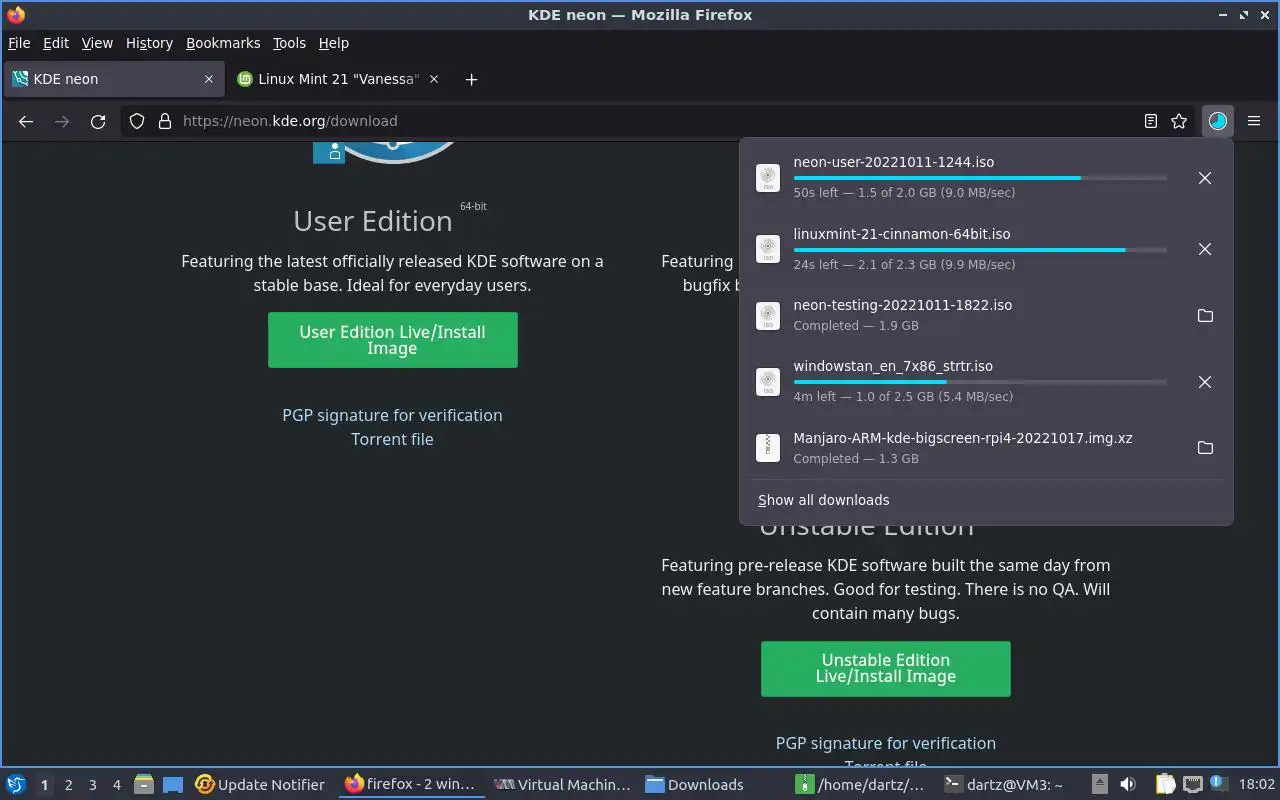Open containing folder for Manjaro-ARM-kde-bigscreen img.xz
The width and height of the screenshot is (1280, 800).
[x=1205, y=448]
